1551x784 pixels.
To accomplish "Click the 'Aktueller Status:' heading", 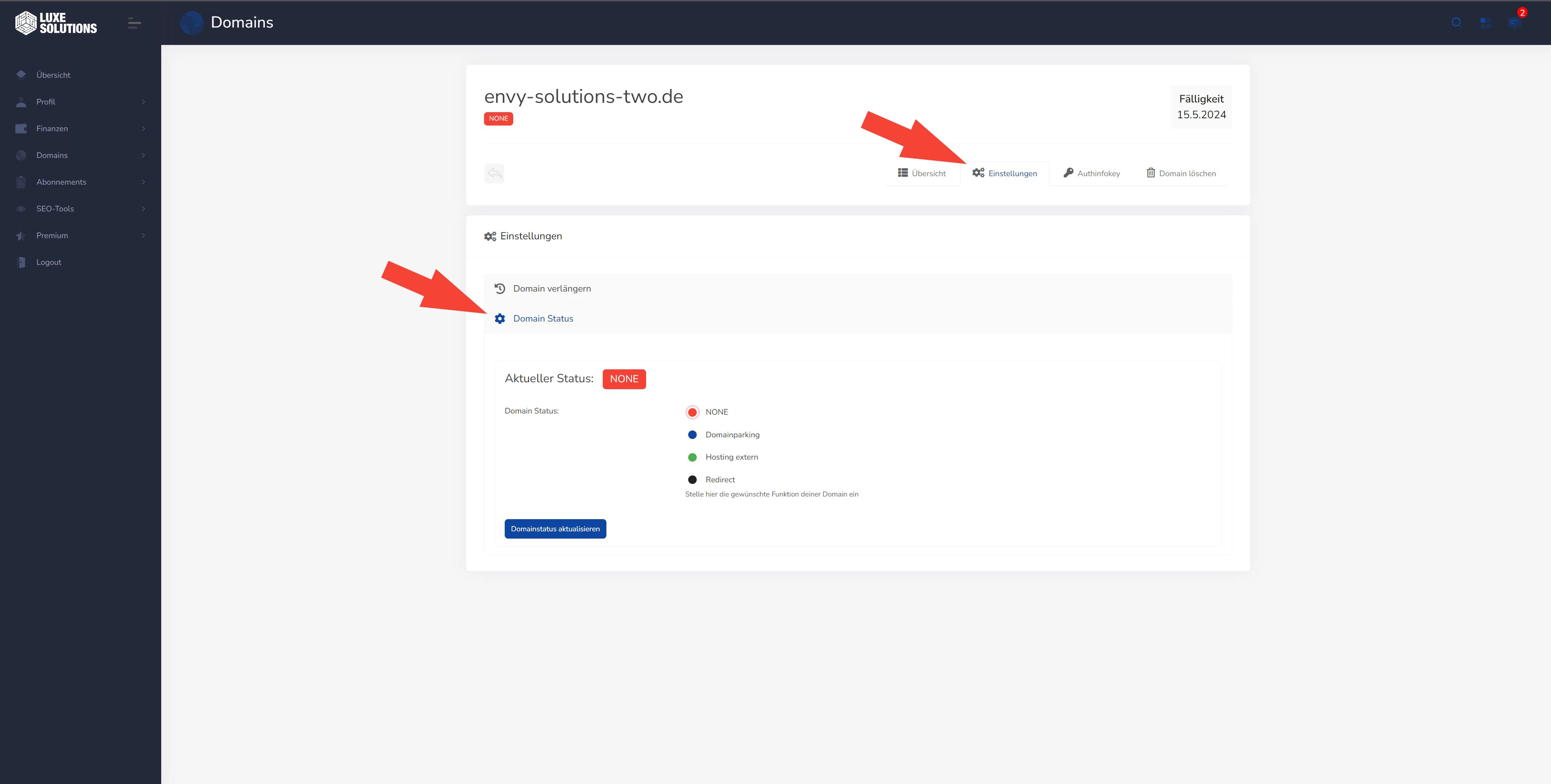I will coord(549,378).
